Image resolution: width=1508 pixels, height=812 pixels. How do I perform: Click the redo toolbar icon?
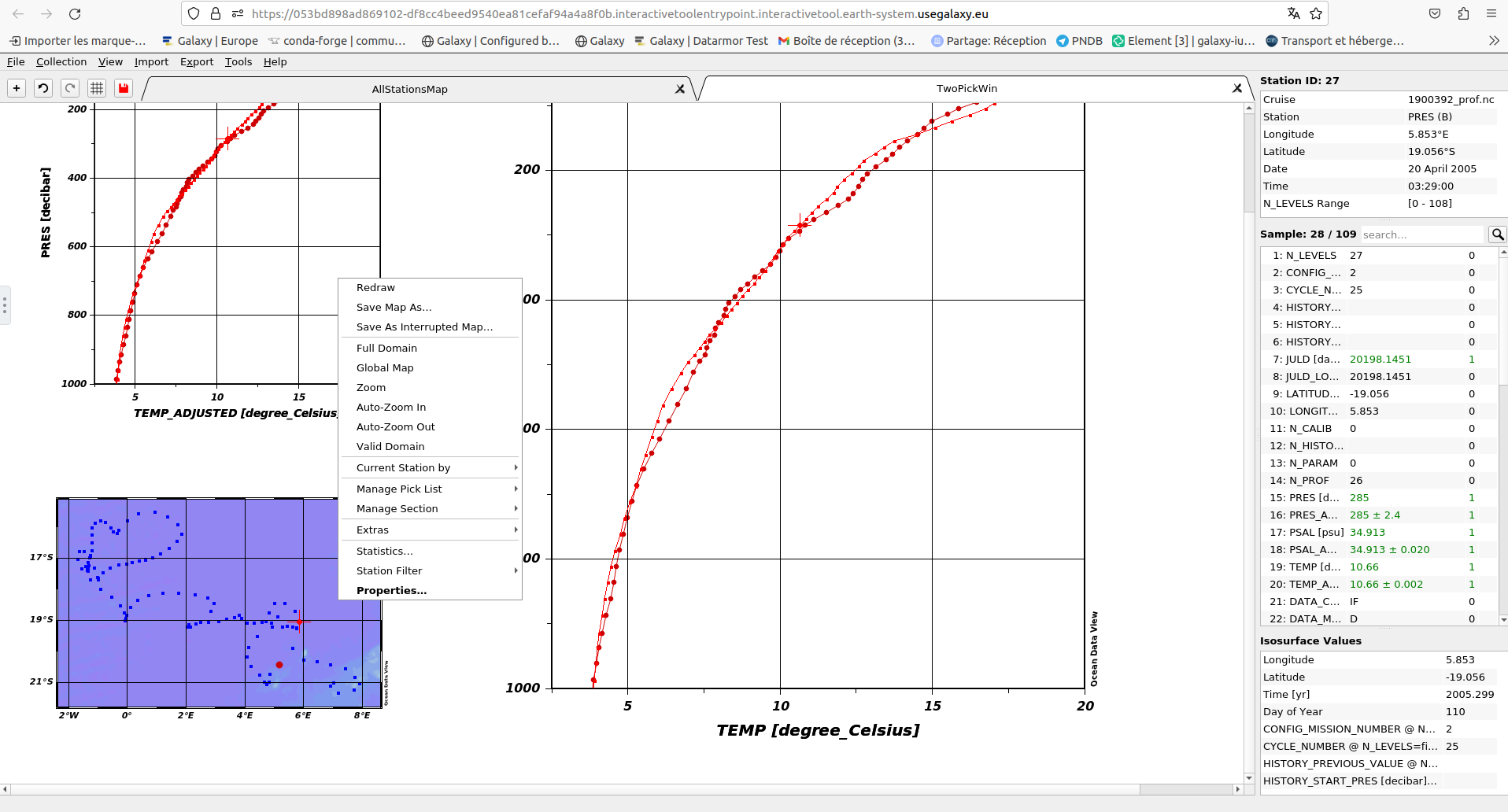(70, 88)
